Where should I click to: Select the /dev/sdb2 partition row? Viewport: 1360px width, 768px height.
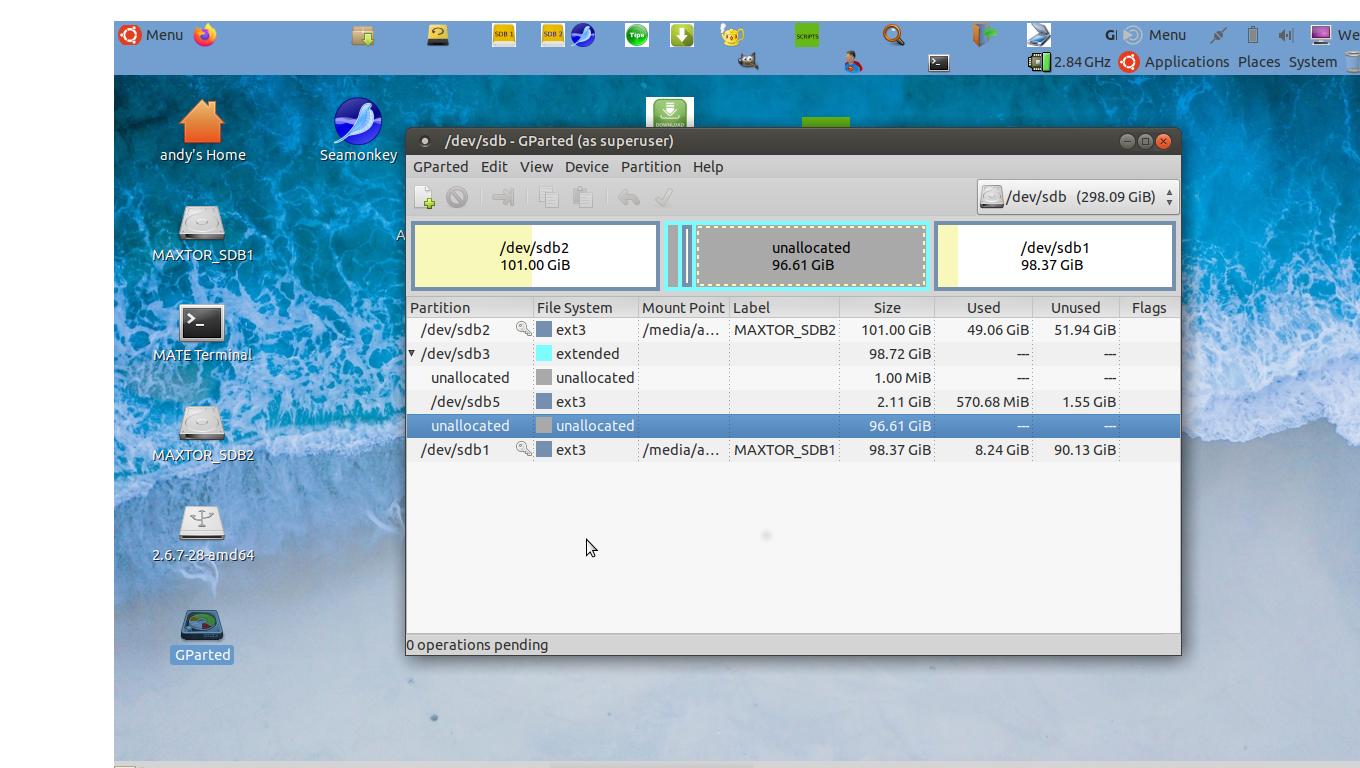[600, 329]
